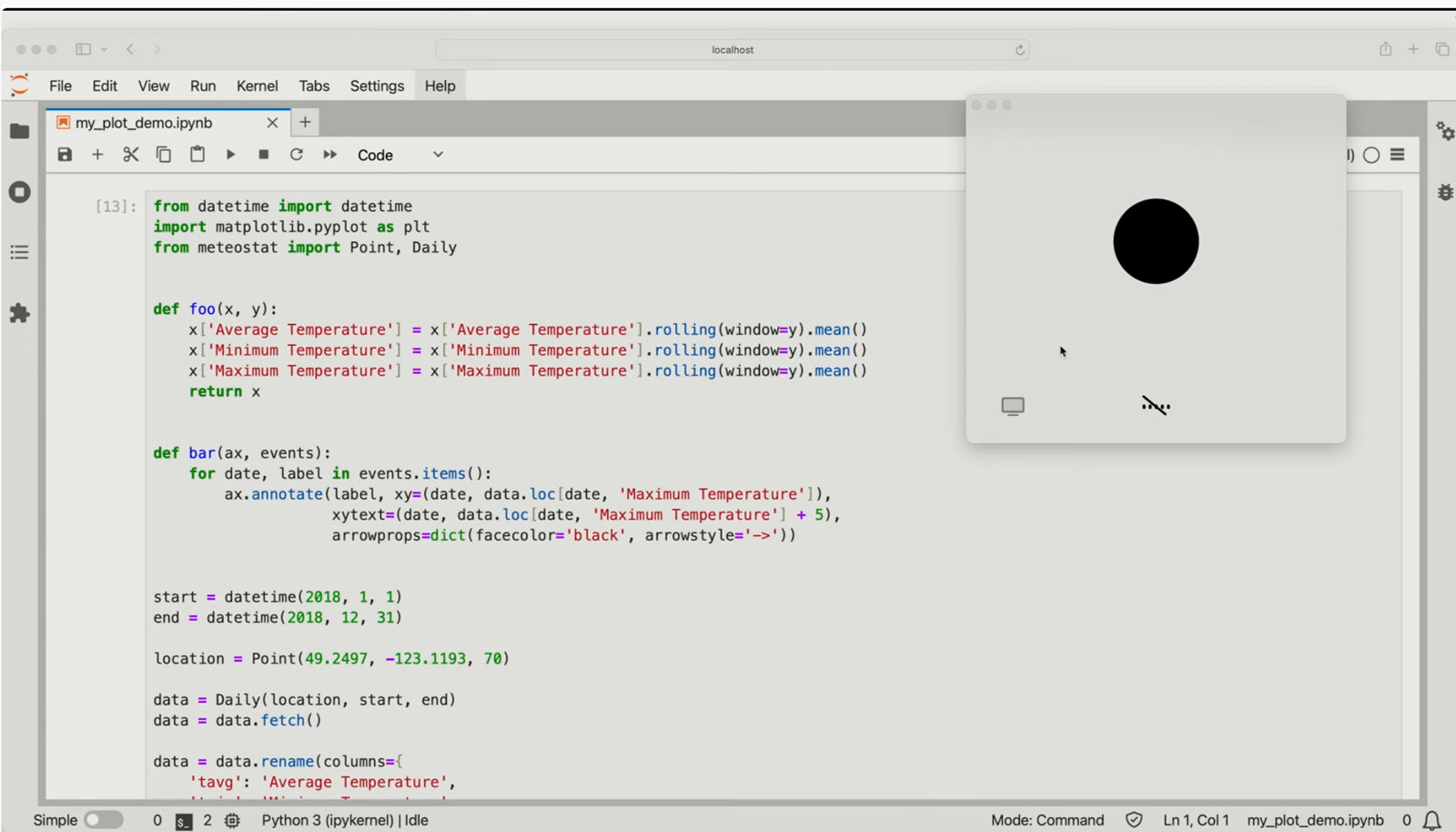Open the File Browser sidebar folder icon
1456x832 pixels.
[19, 131]
